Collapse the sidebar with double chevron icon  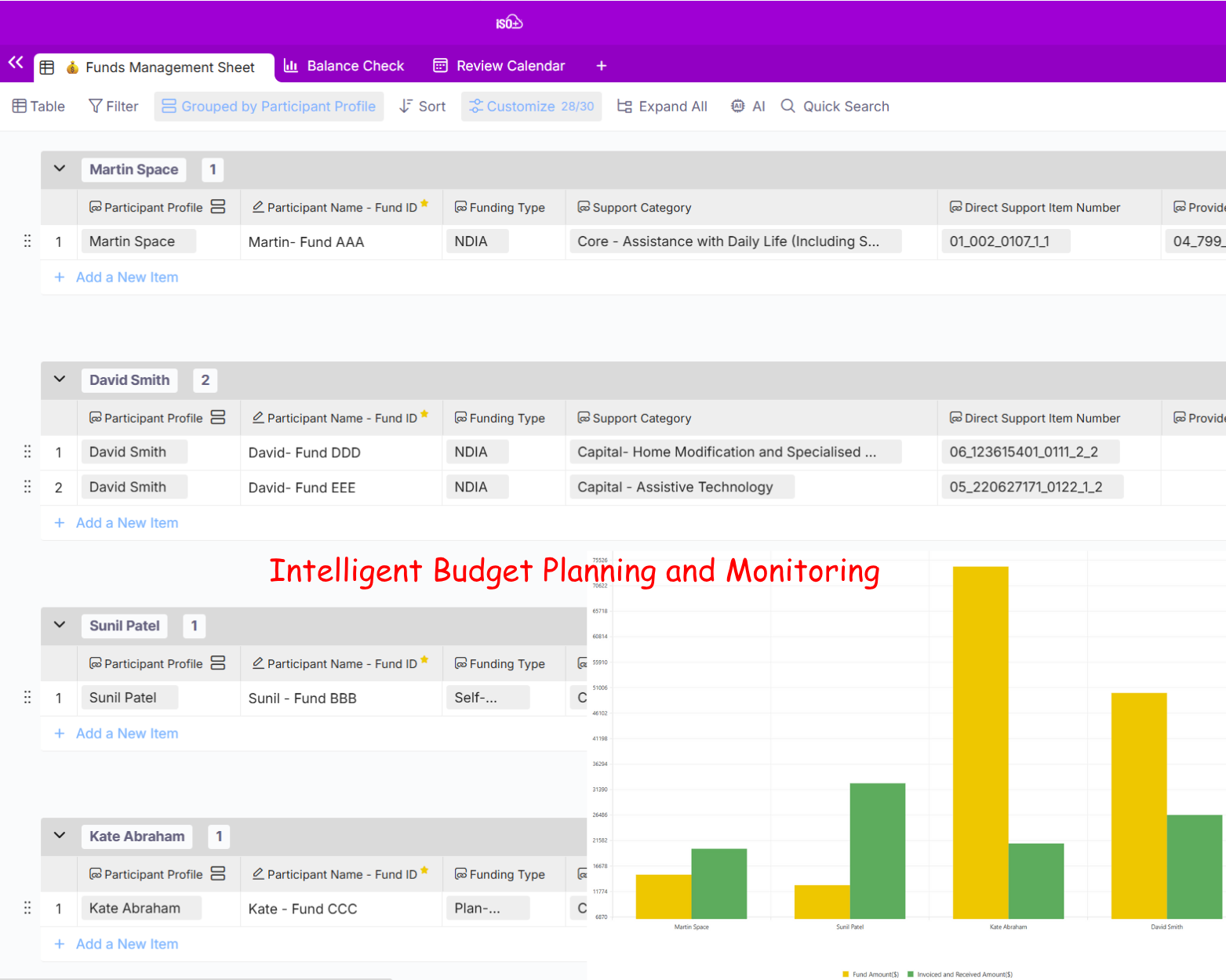tap(16, 63)
